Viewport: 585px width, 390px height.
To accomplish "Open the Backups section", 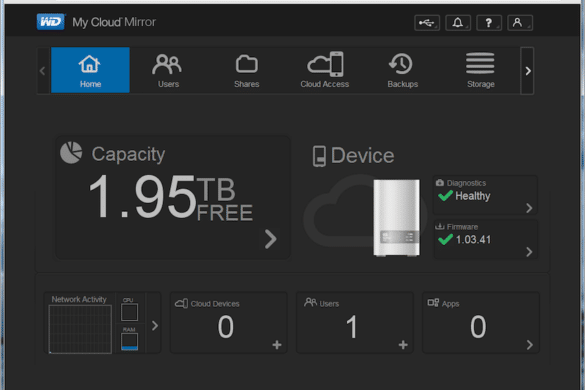I will click(x=403, y=70).
